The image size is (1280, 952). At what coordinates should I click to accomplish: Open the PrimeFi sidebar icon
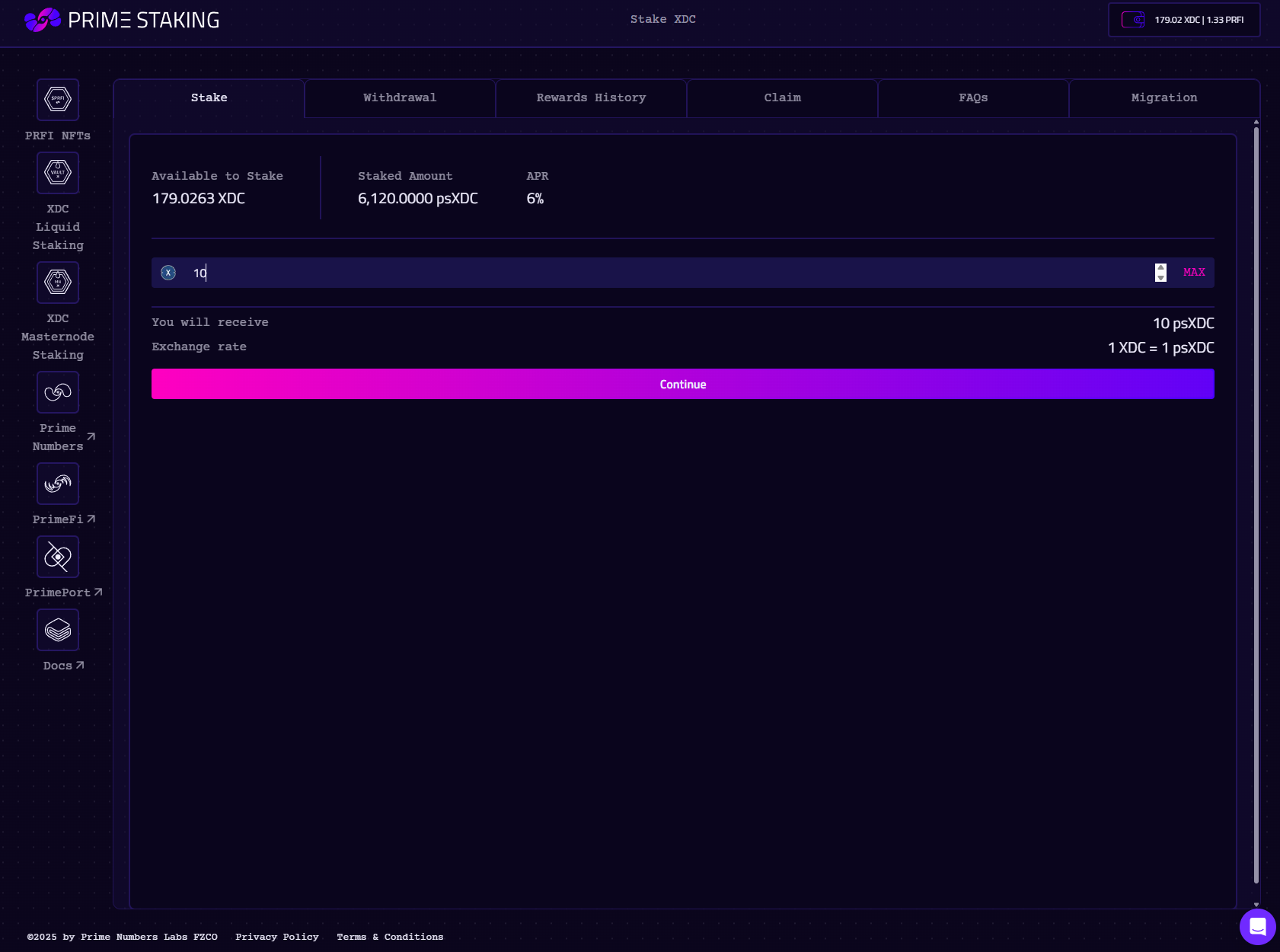tap(58, 484)
